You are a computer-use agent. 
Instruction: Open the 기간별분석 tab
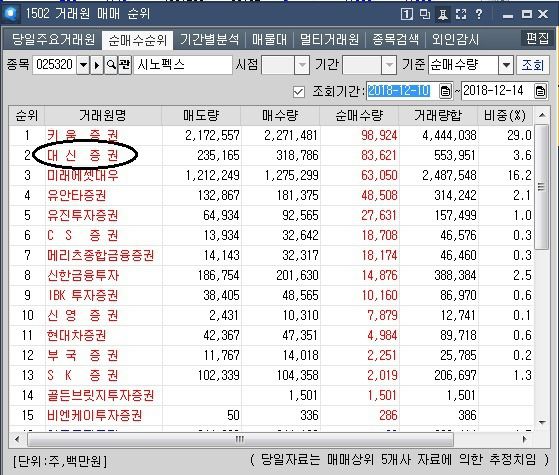[x=209, y=39]
